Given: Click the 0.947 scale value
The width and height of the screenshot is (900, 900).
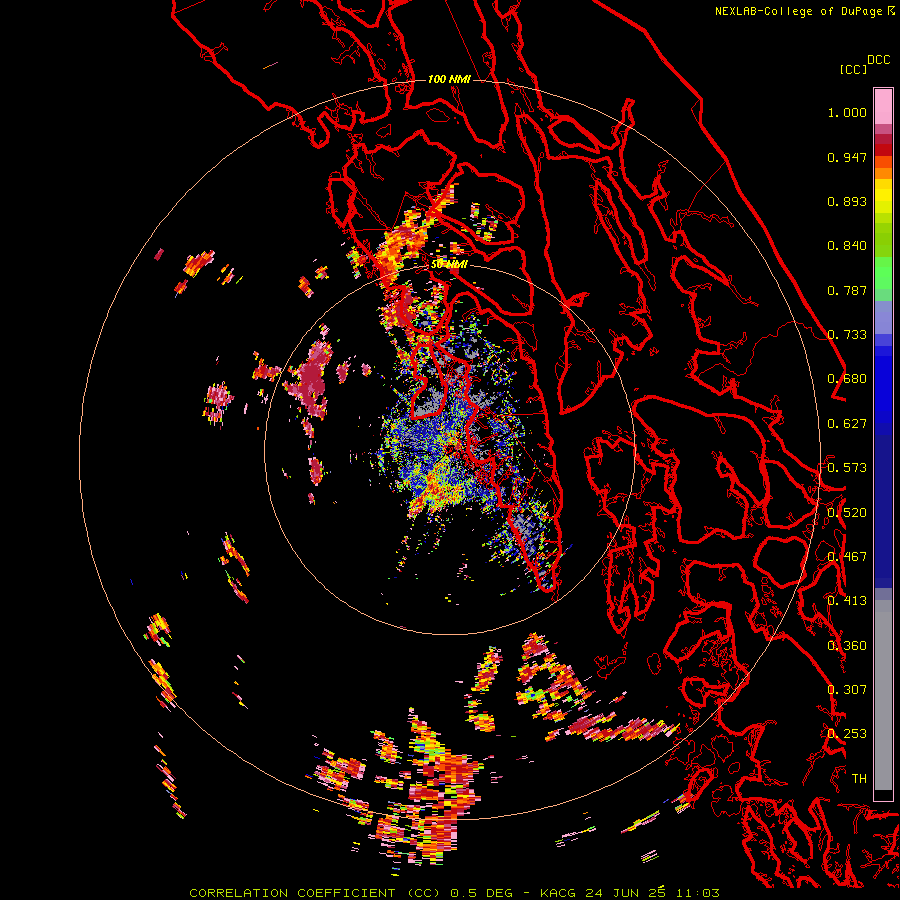Looking at the screenshot, I should pos(847,157).
